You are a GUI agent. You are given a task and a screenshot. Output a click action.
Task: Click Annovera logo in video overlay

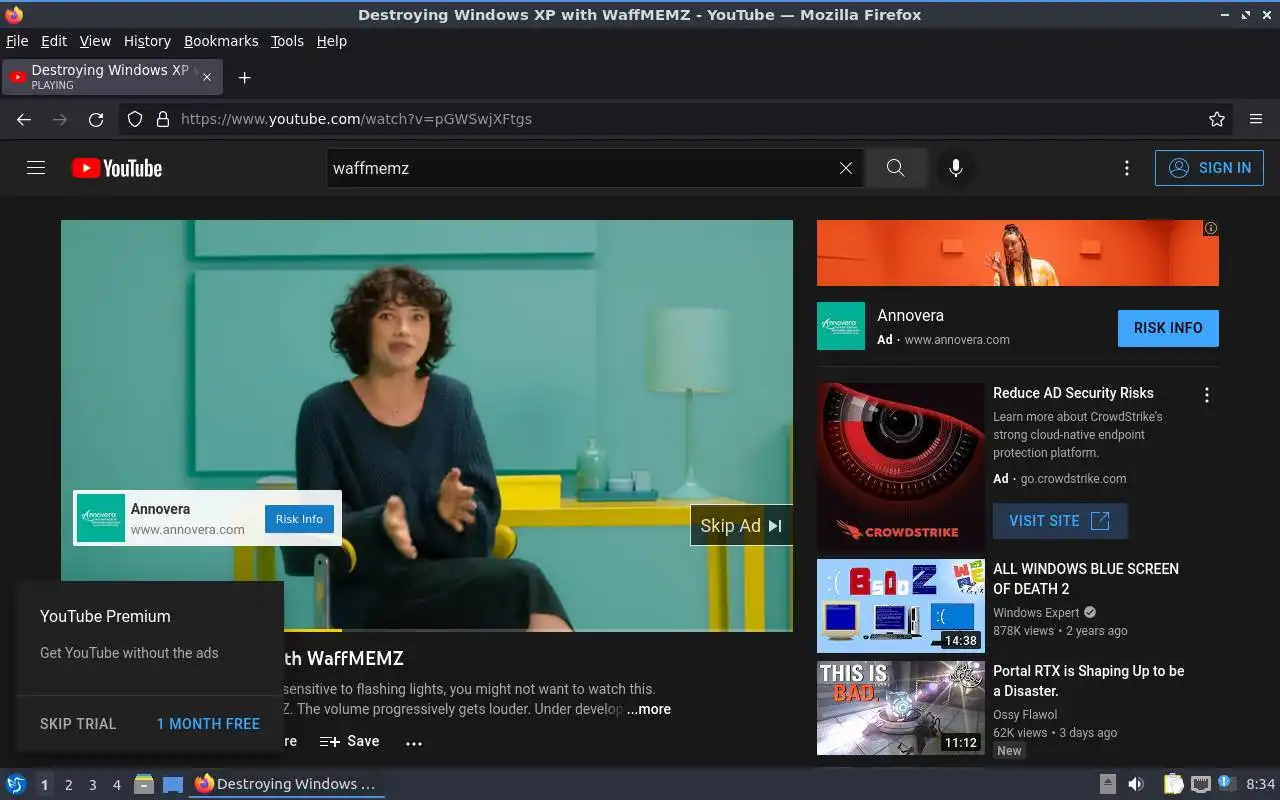click(101, 518)
